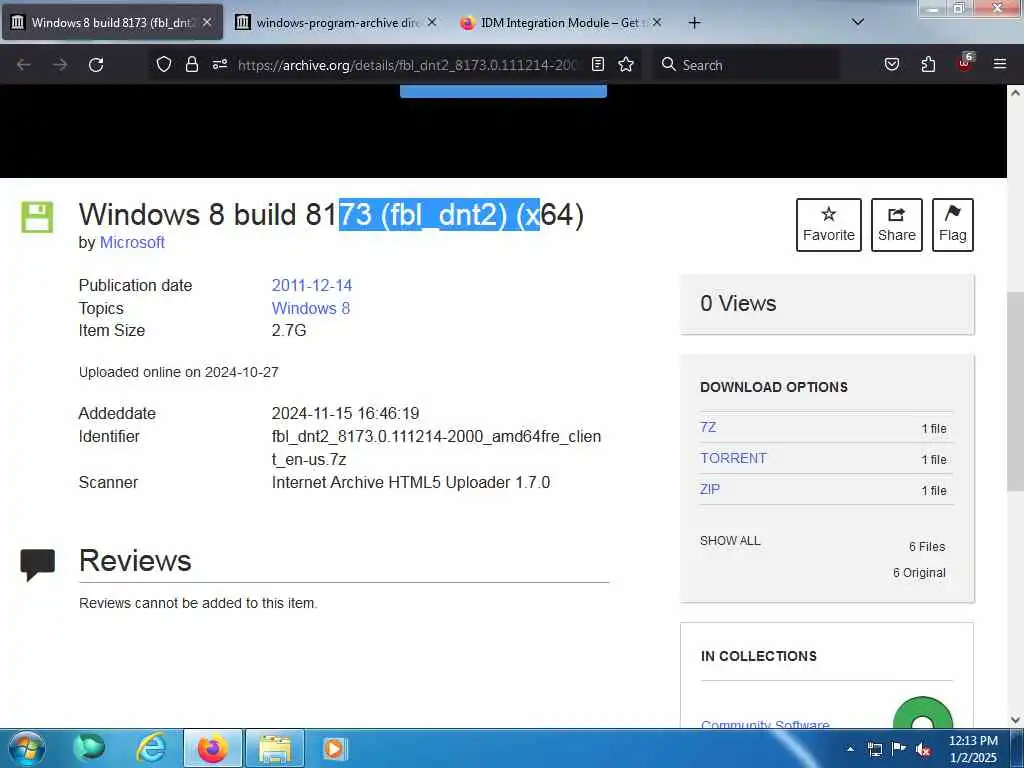
Task: Click the Windows 8 build 8173 title heading
Action: [331, 214]
